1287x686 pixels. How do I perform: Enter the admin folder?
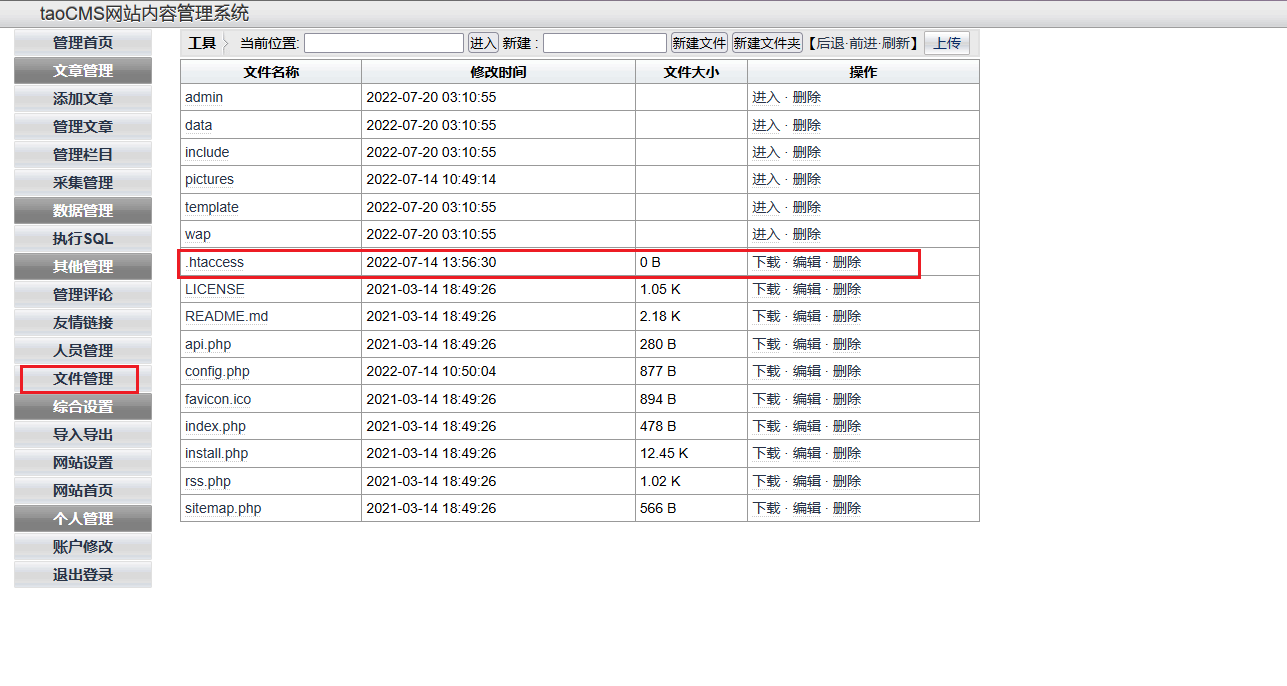766,97
